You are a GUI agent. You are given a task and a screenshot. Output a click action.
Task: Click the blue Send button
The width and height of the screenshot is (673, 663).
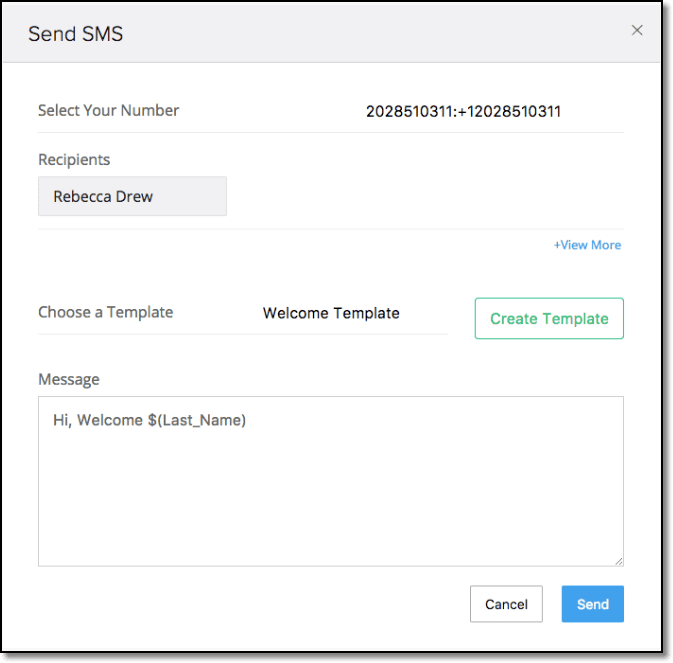[x=592, y=604]
